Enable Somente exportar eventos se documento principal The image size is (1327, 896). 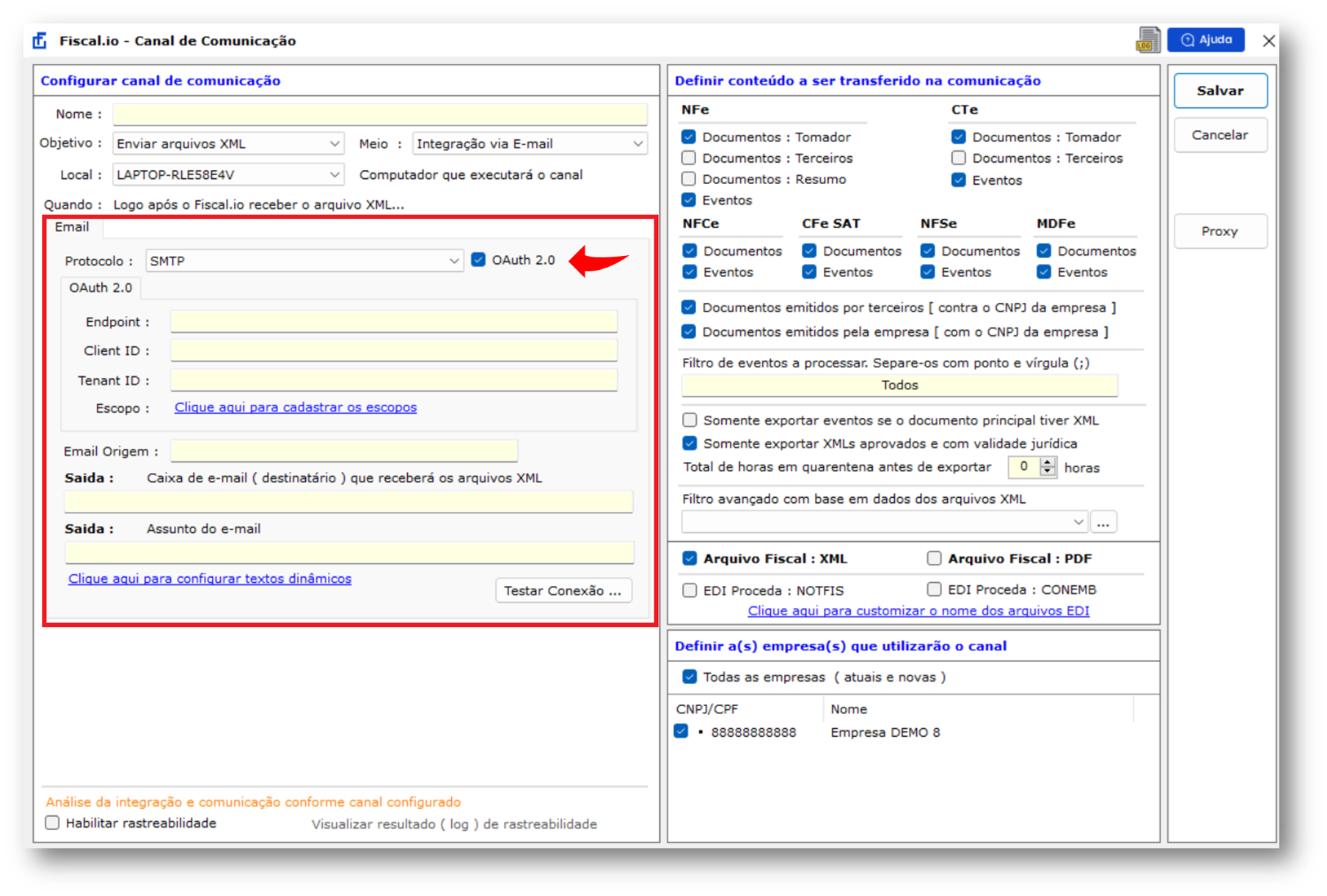point(690,420)
